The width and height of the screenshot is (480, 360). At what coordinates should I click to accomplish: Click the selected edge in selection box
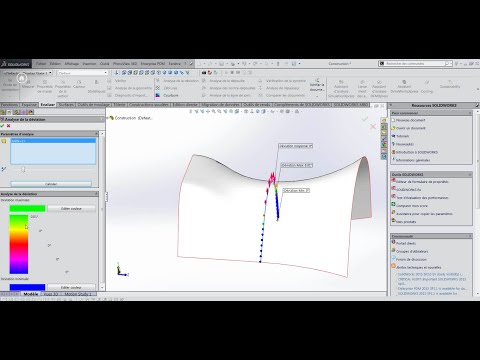coord(53,141)
